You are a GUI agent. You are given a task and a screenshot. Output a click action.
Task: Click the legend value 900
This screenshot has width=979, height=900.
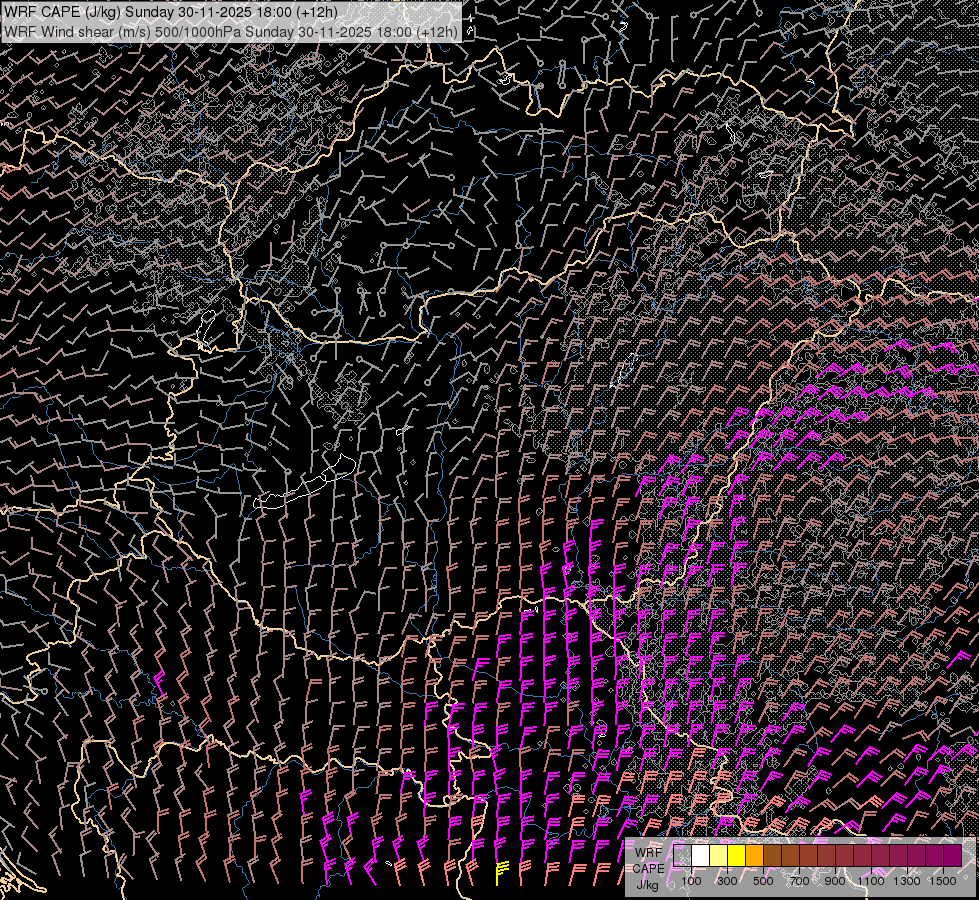pos(835,881)
